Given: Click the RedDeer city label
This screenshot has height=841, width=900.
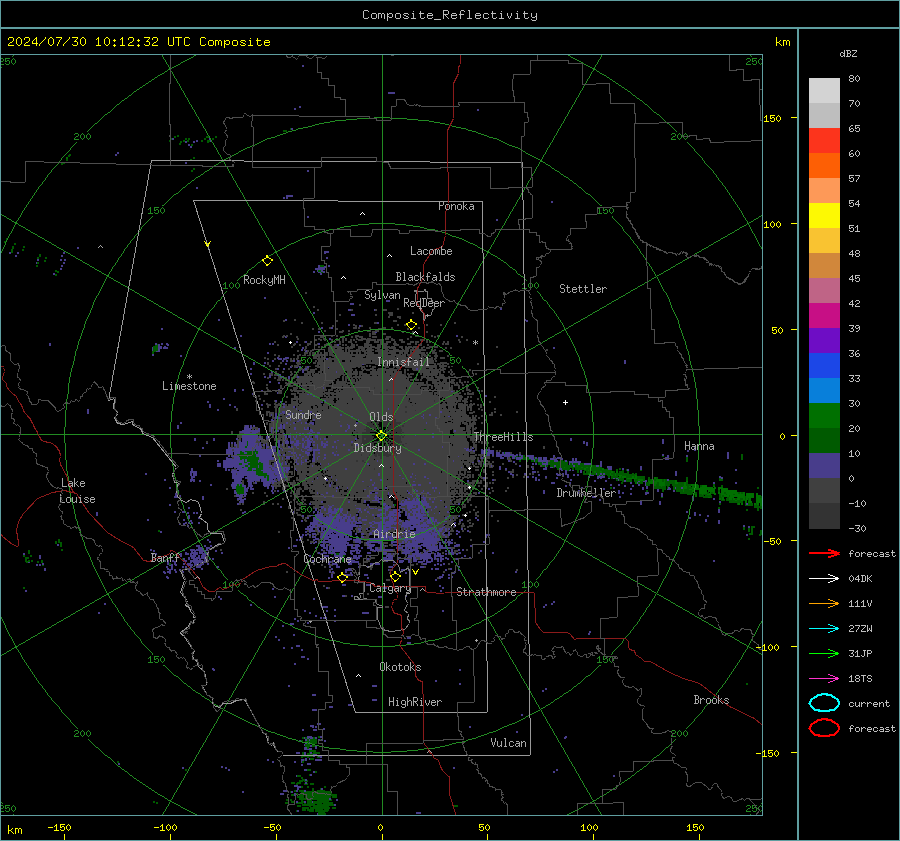Looking at the screenshot, I should [x=424, y=303].
